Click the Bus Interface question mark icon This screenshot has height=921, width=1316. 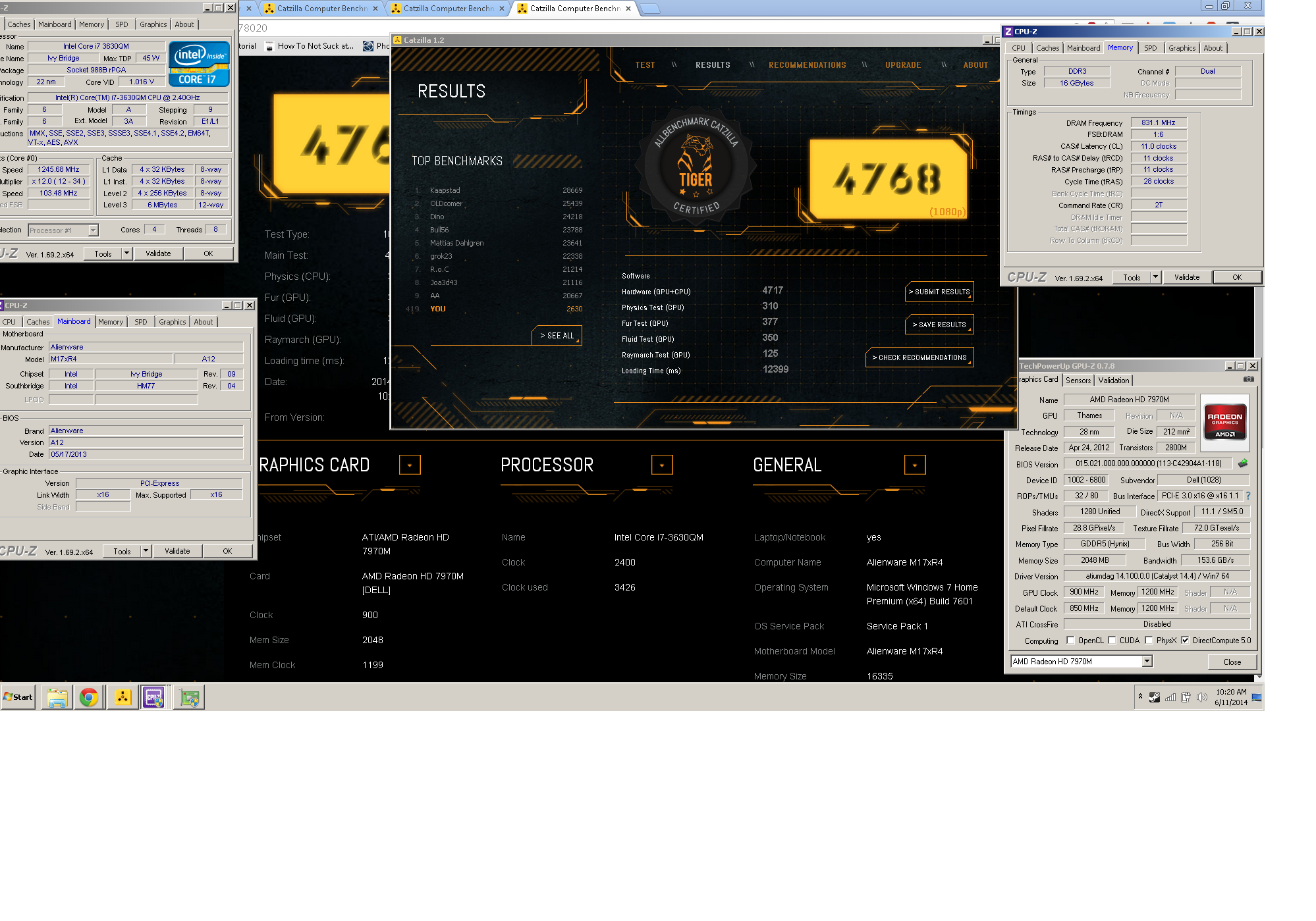pos(1247,496)
